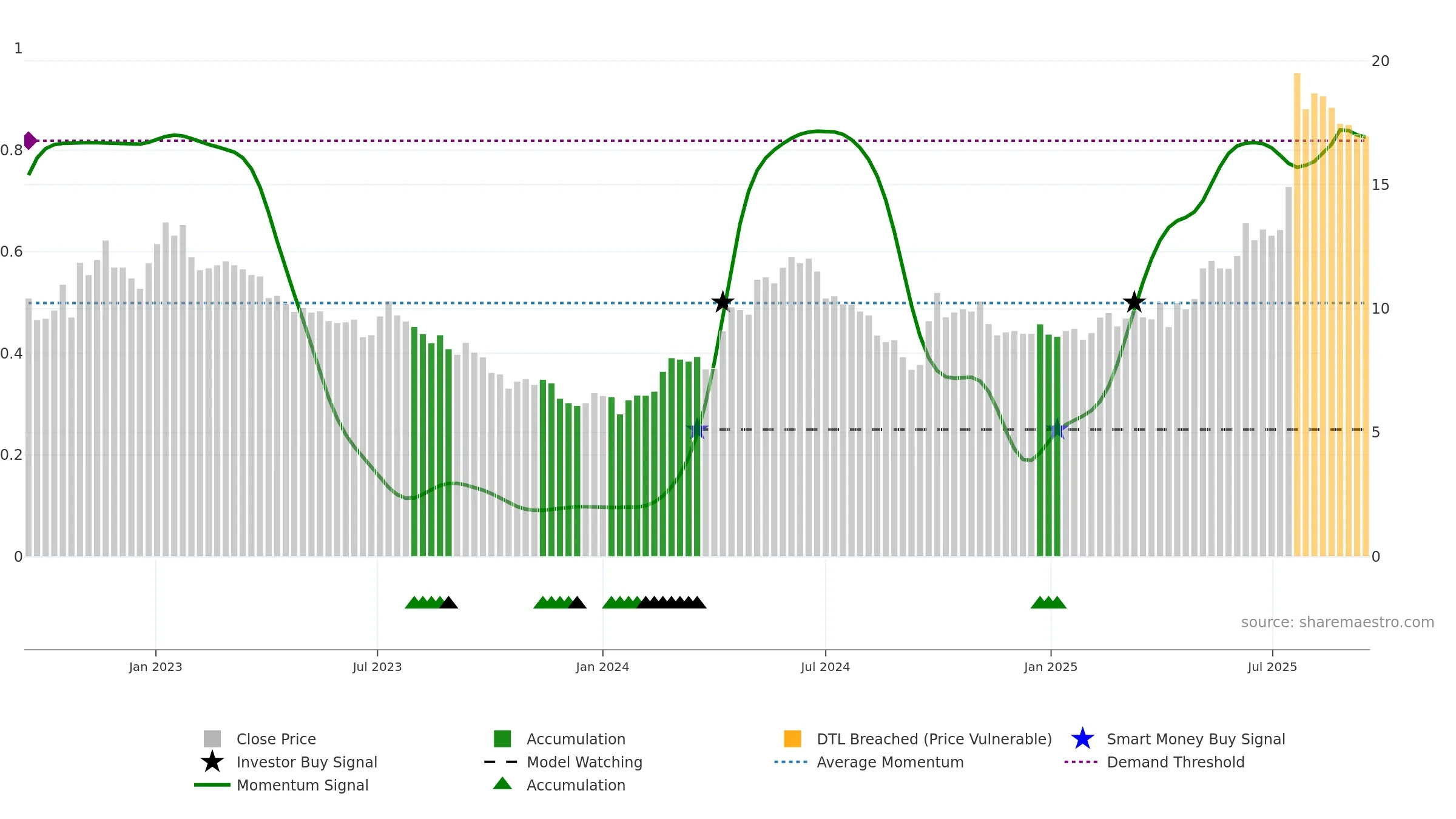Click the gray Close Price legend swatch
The height and width of the screenshot is (819, 1456).
[212, 739]
